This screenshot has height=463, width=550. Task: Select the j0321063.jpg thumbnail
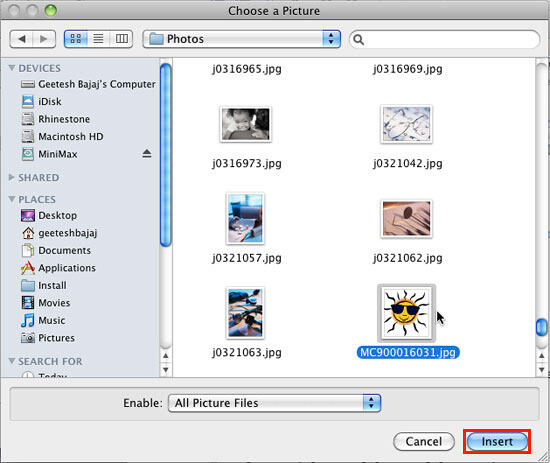tap(245, 313)
